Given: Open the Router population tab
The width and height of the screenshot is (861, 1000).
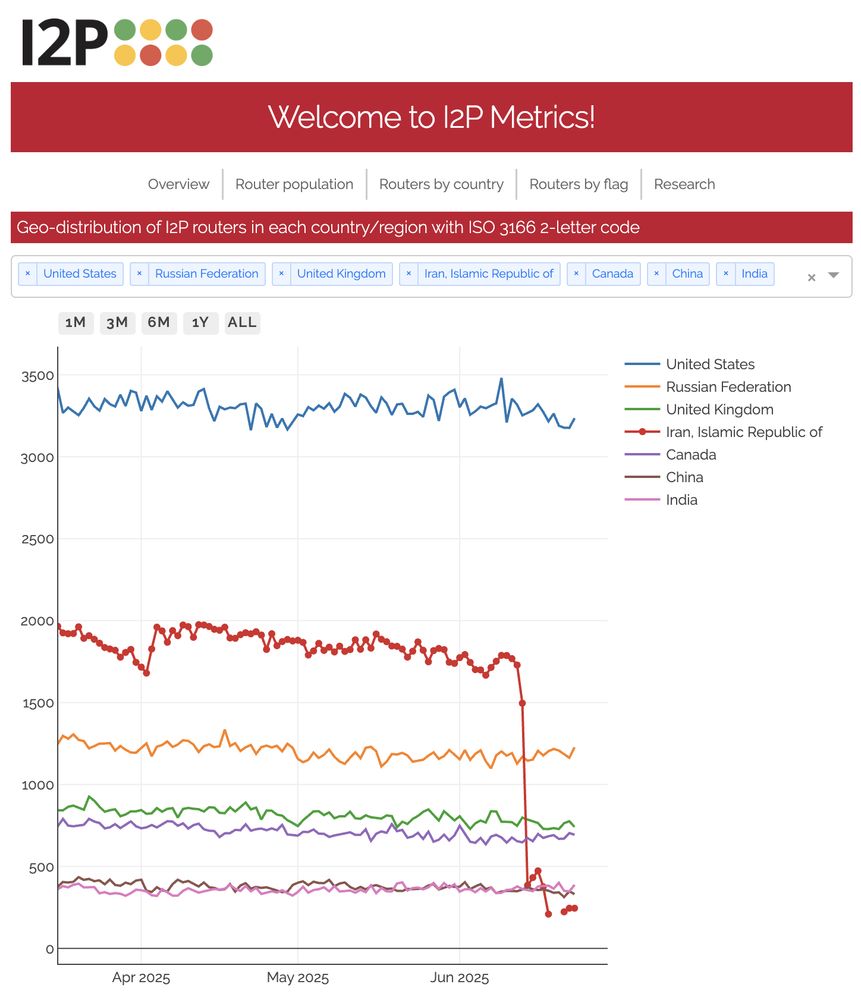Looking at the screenshot, I should [x=294, y=184].
